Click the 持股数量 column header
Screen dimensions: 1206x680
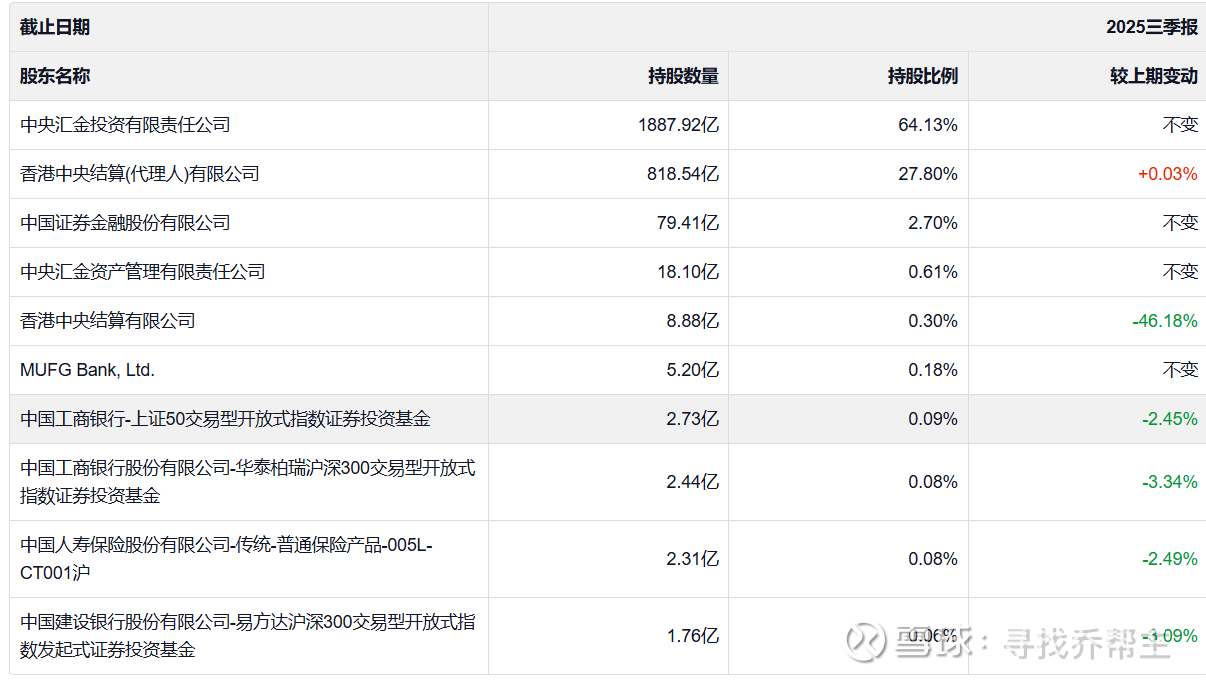(608, 76)
